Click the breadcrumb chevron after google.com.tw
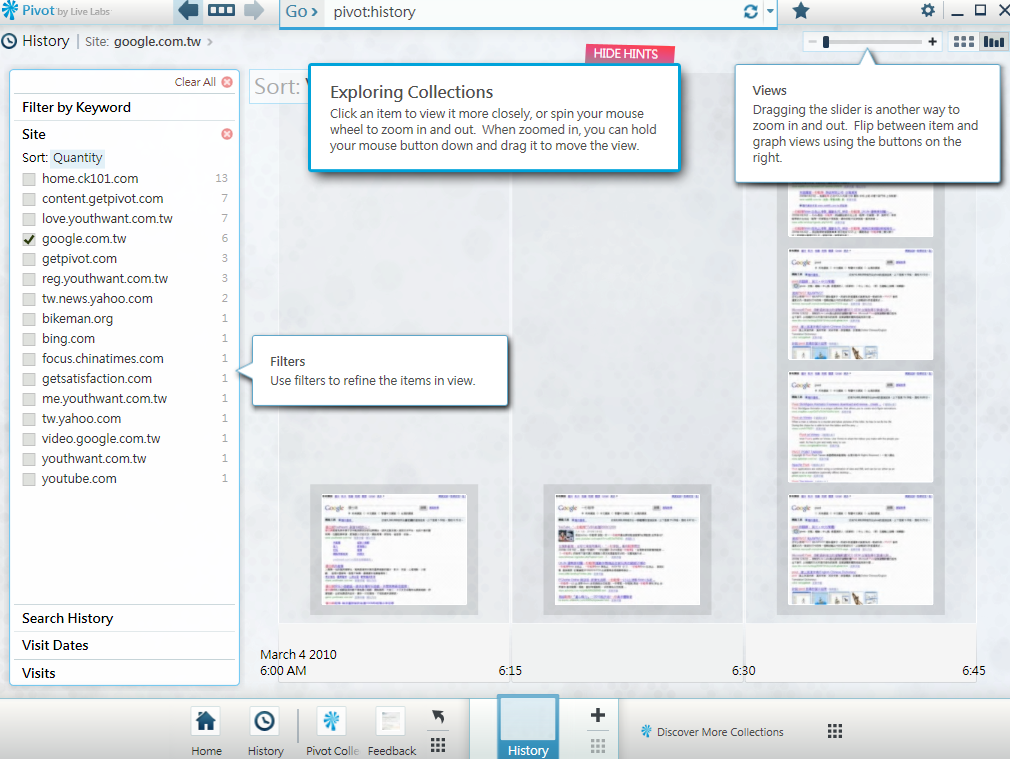The width and height of the screenshot is (1010, 759). [x=210, y=42]
